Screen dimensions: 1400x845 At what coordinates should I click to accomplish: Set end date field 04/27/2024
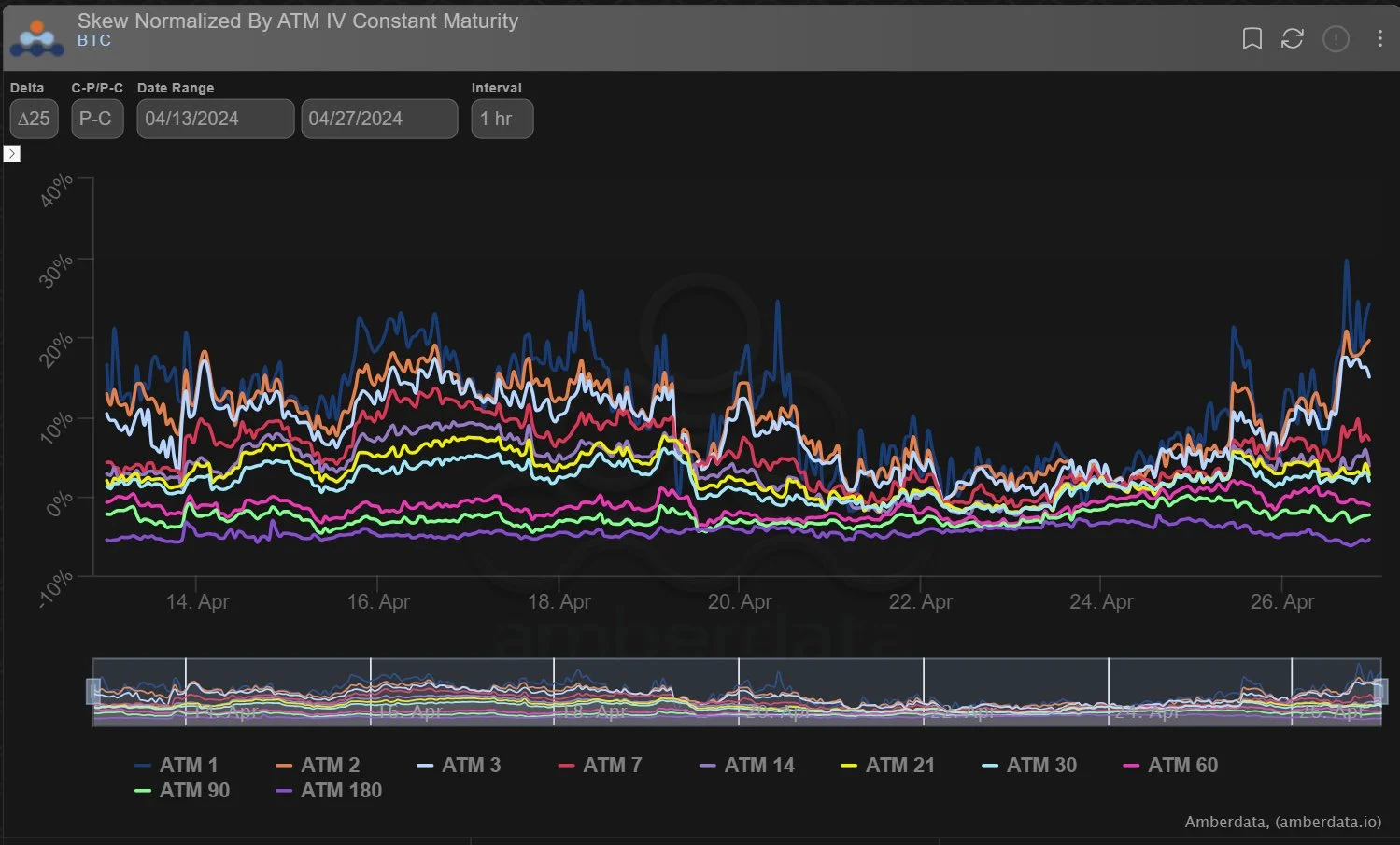(x=379, y=119)
